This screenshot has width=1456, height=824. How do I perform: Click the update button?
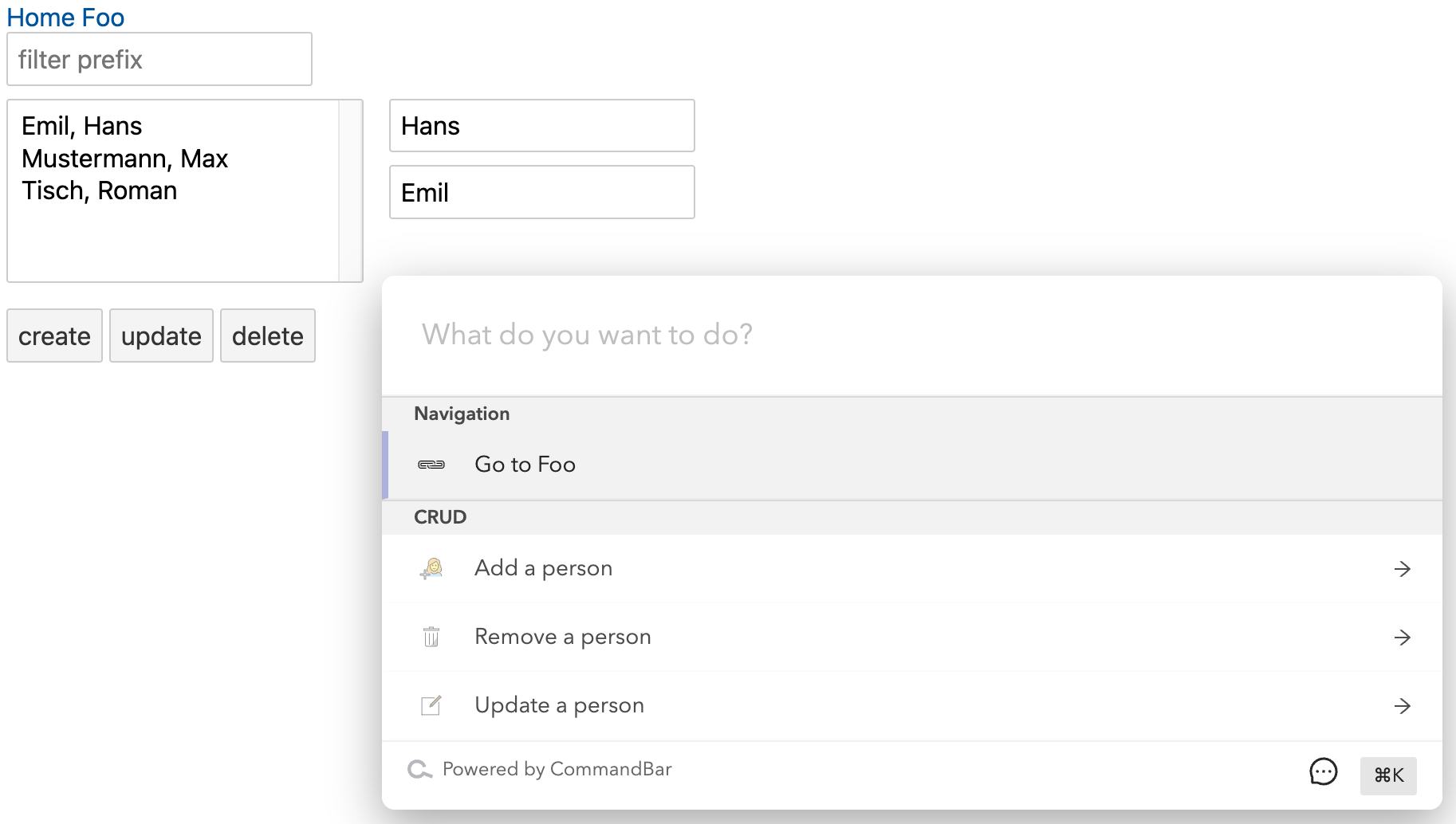(x=161, y=335)
